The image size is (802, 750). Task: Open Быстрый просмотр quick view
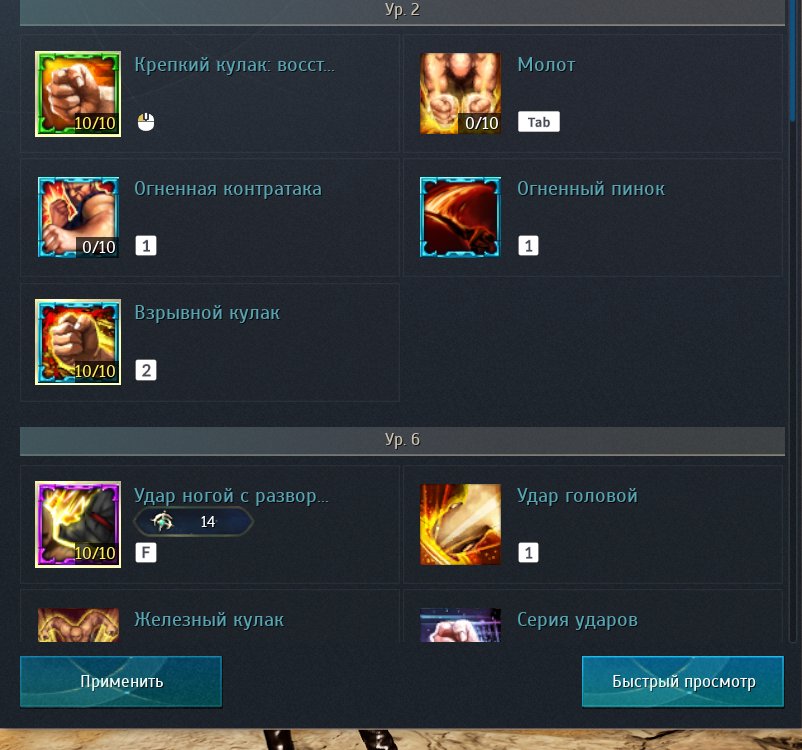(x=683, y=681)
